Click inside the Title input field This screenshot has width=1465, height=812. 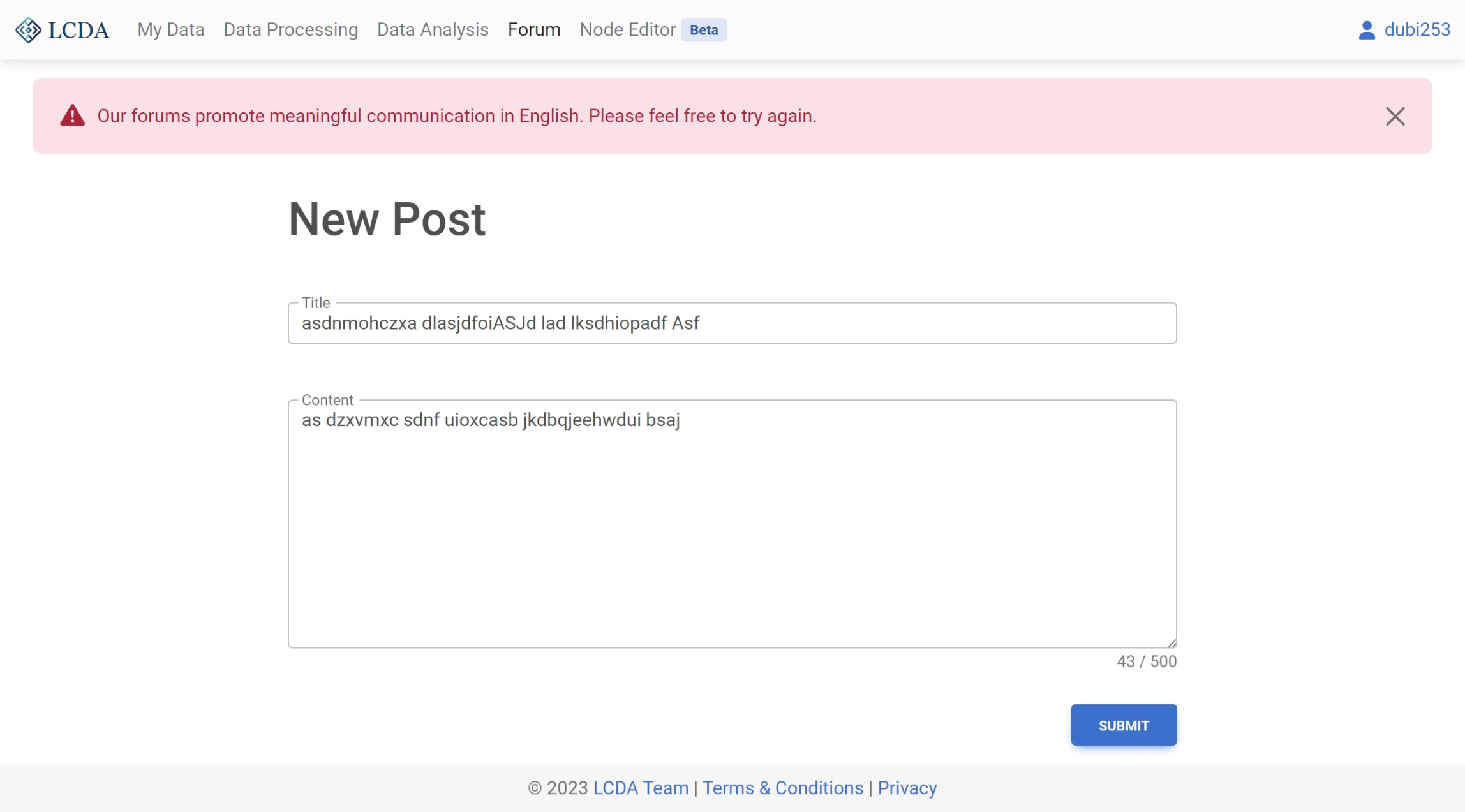click(732, 323)
